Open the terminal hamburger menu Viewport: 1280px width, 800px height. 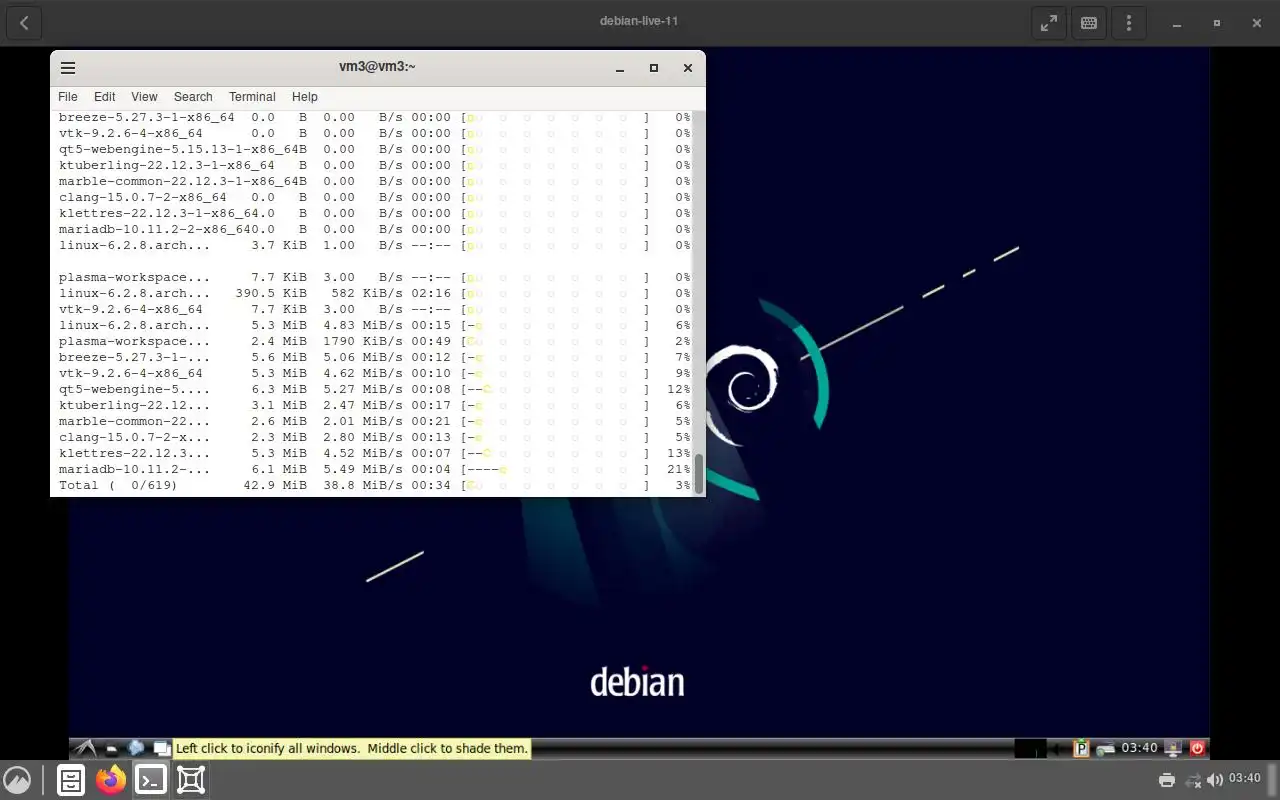[x=68, y=68]
